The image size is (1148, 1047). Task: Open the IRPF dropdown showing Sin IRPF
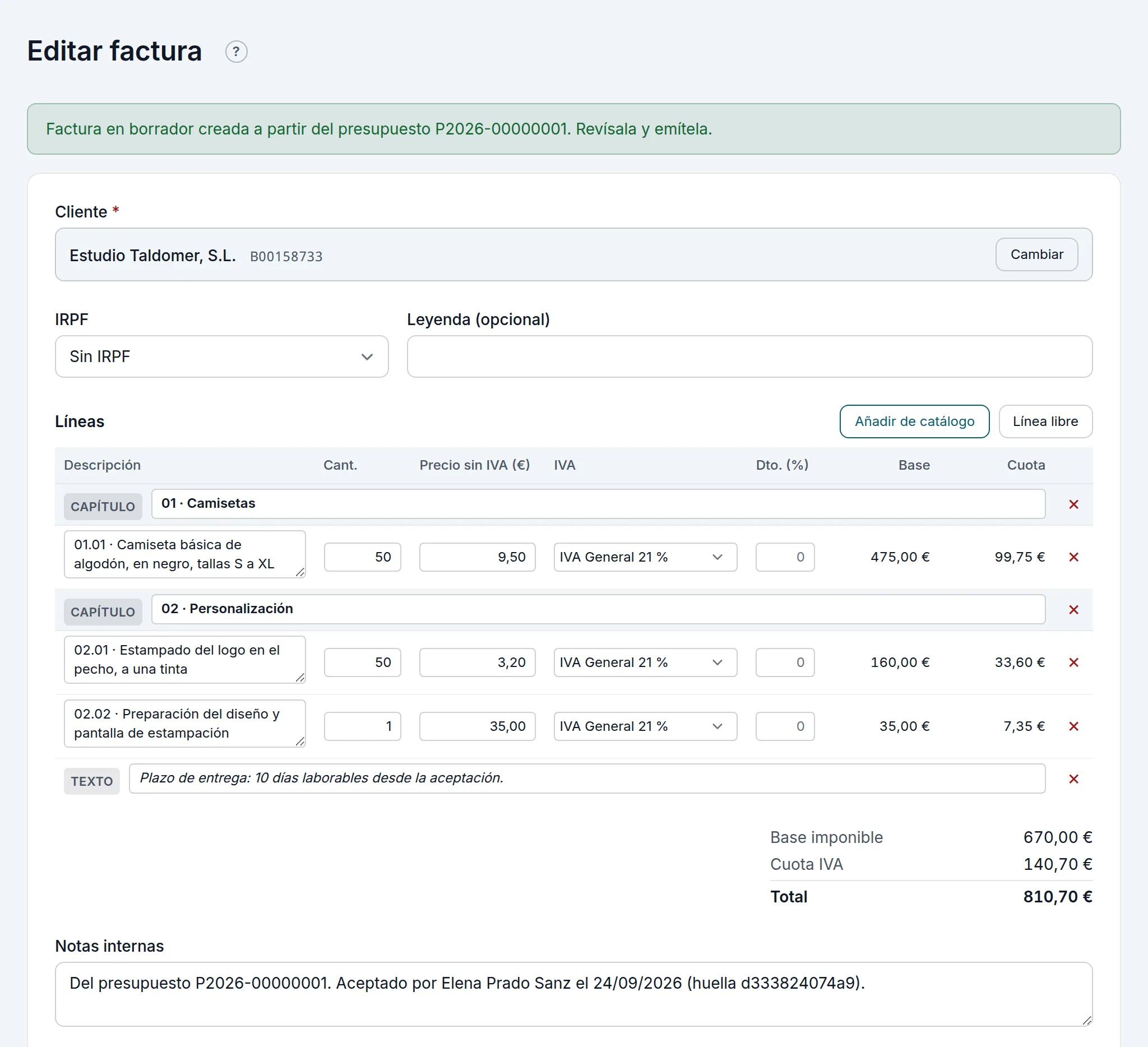[221, 356]
